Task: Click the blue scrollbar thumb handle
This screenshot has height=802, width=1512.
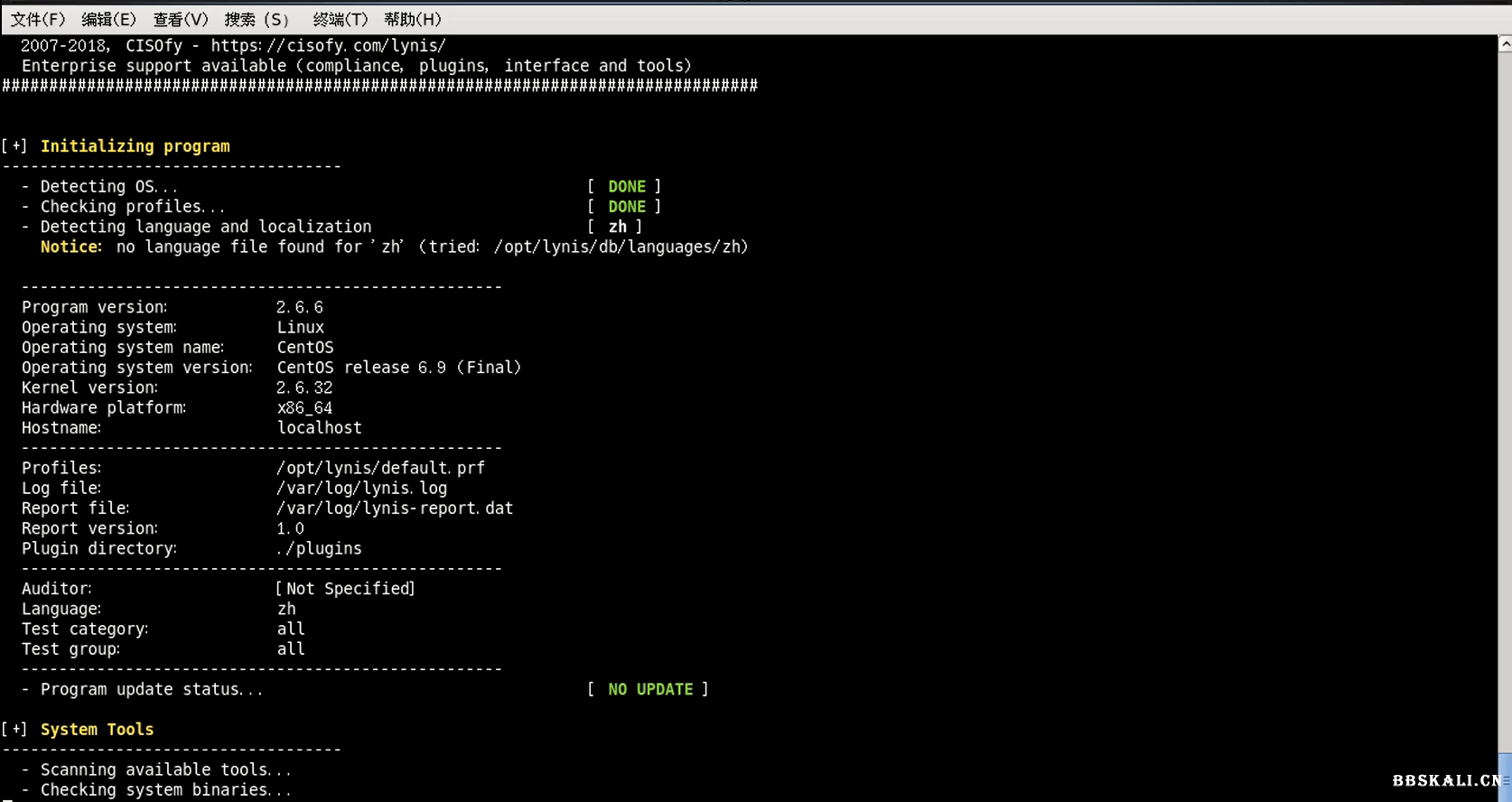Action: tap(1505, 779)
